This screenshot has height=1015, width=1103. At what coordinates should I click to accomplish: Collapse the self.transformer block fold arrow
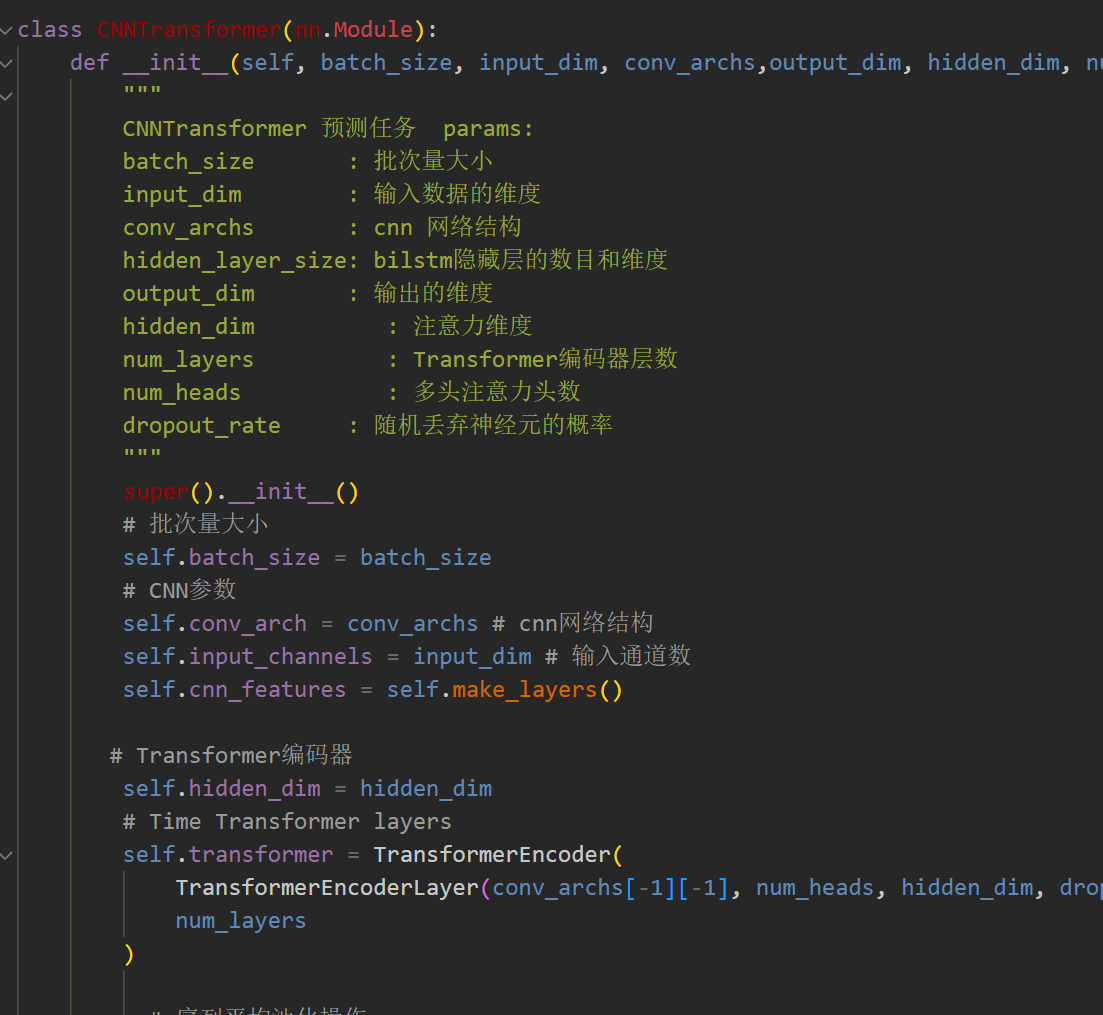(x=7, y=855)
